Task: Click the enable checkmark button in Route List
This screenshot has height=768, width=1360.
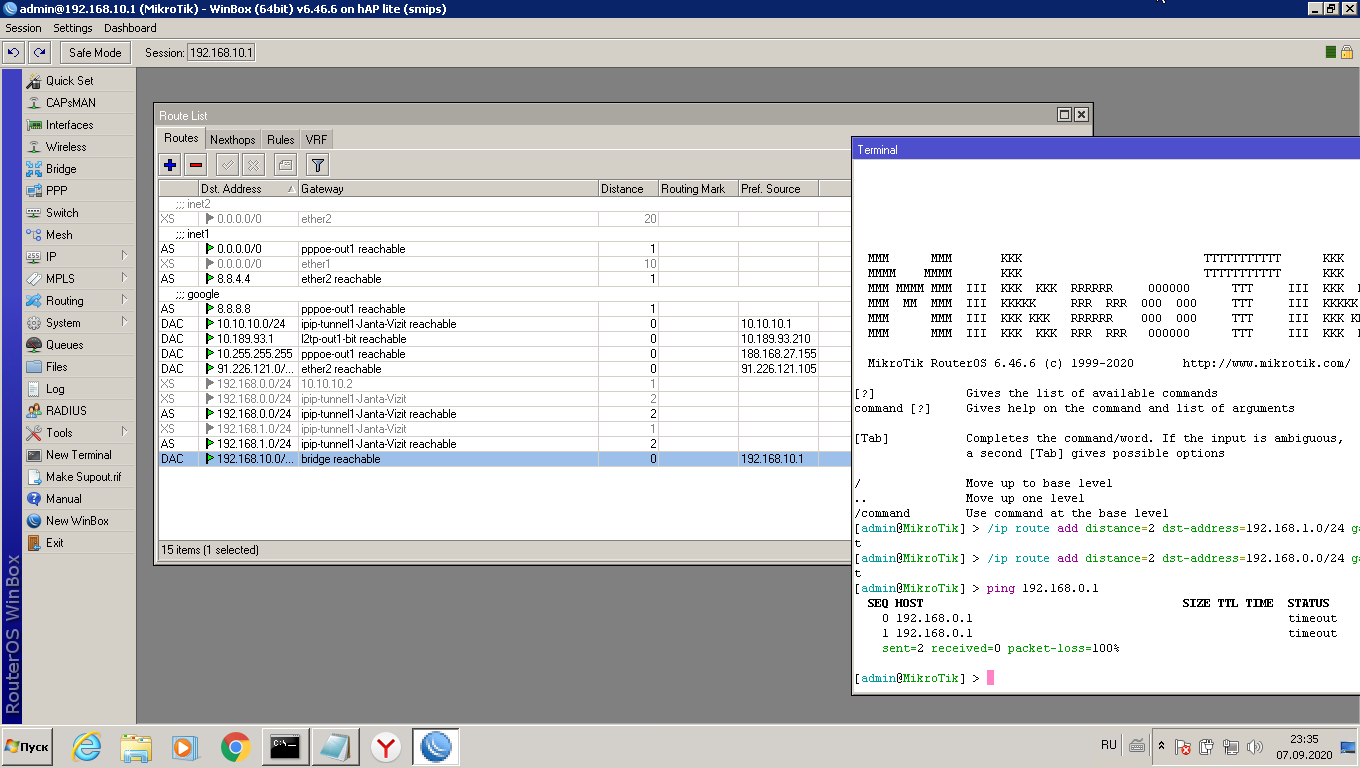Action: tap(227, 165)
